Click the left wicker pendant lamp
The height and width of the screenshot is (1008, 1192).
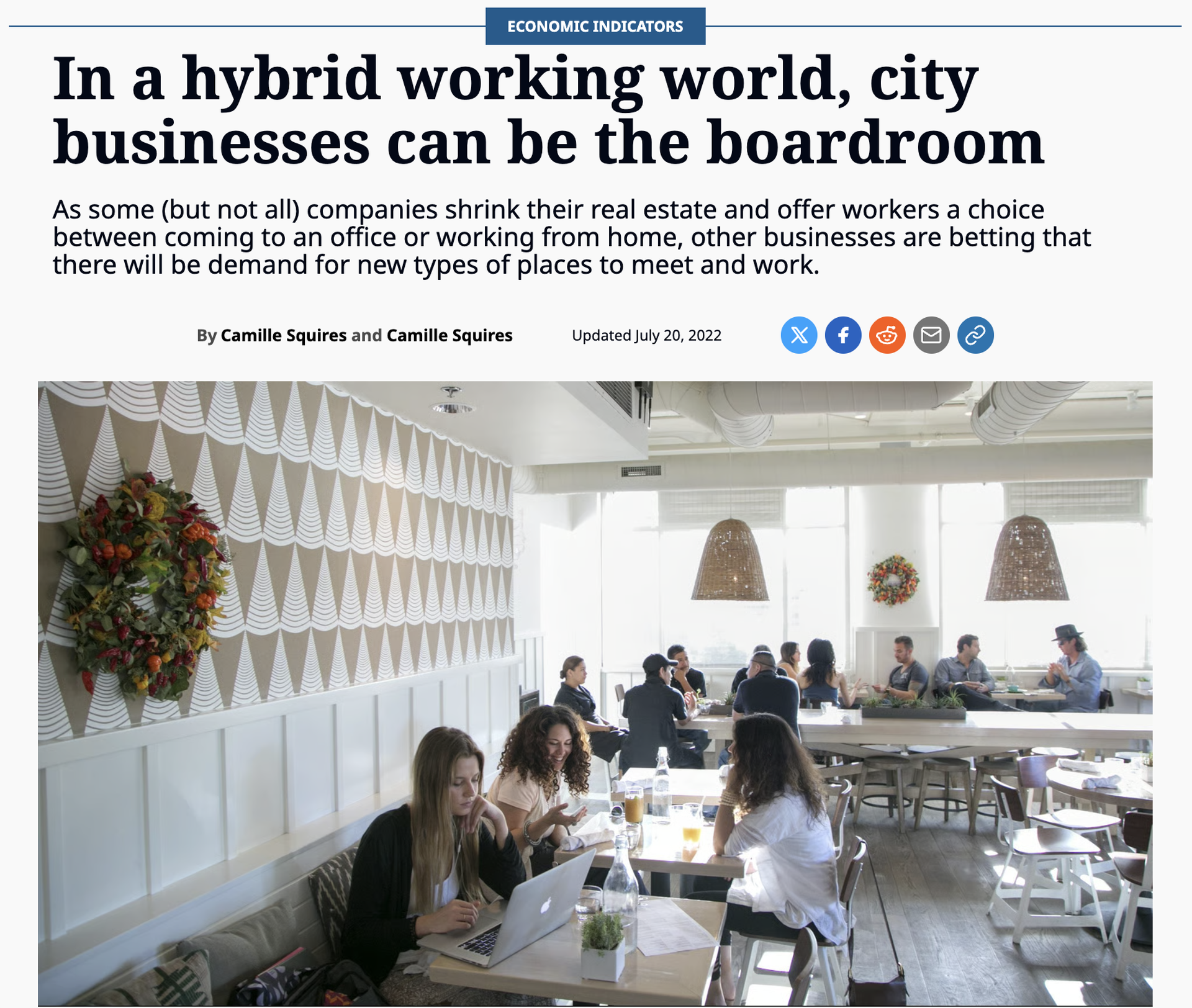click(x=730, y=559)
